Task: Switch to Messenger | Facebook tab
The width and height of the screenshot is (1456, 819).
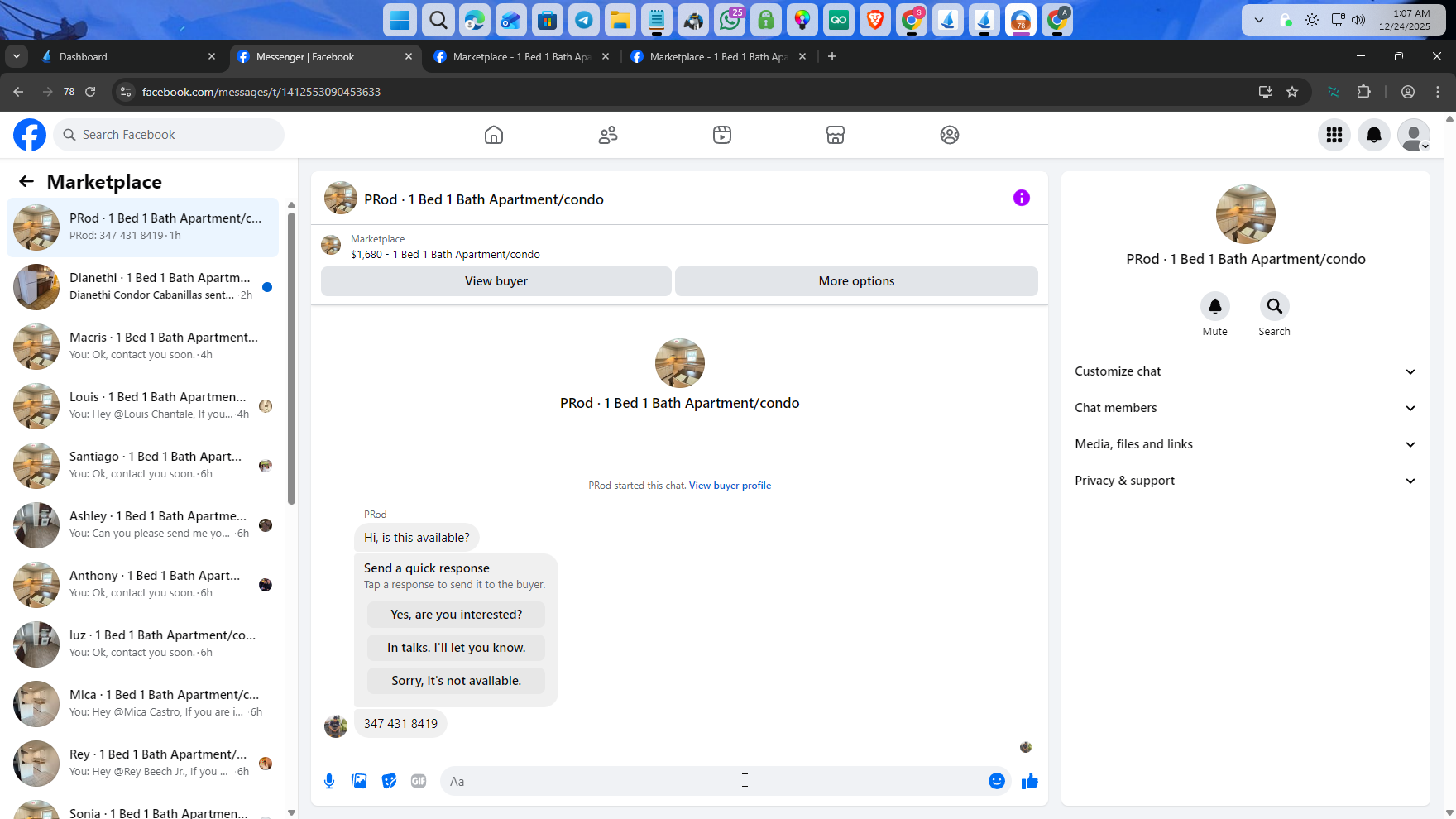Action: coord(325,56)
